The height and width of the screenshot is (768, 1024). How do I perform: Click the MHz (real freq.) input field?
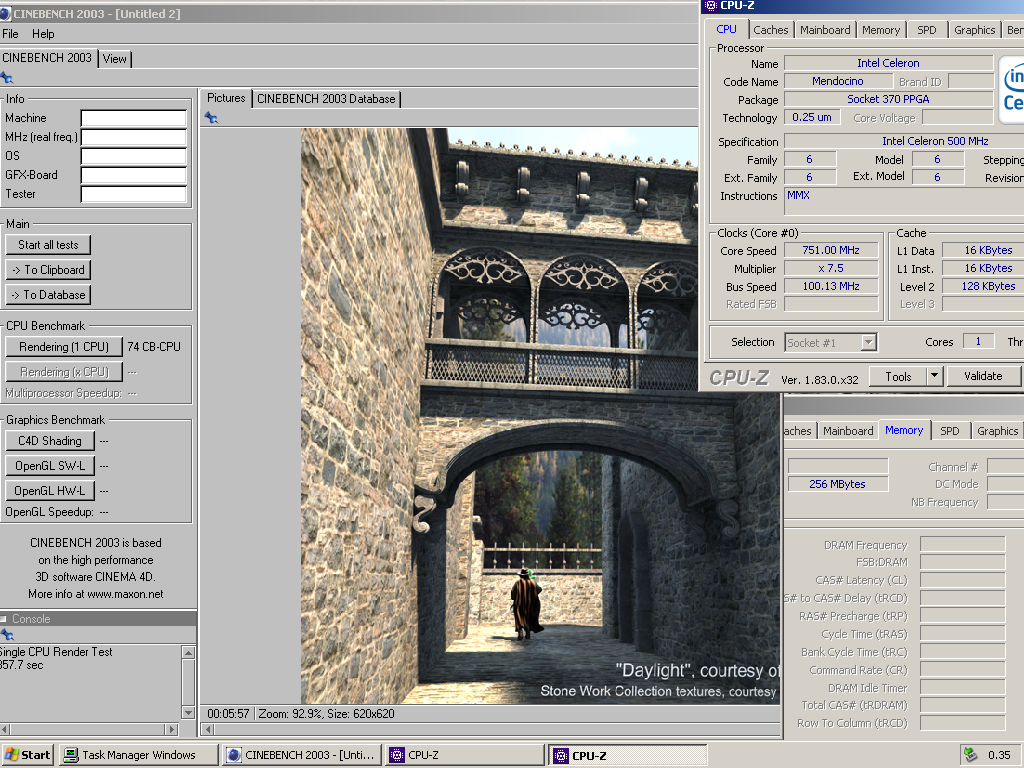point(134,137)
